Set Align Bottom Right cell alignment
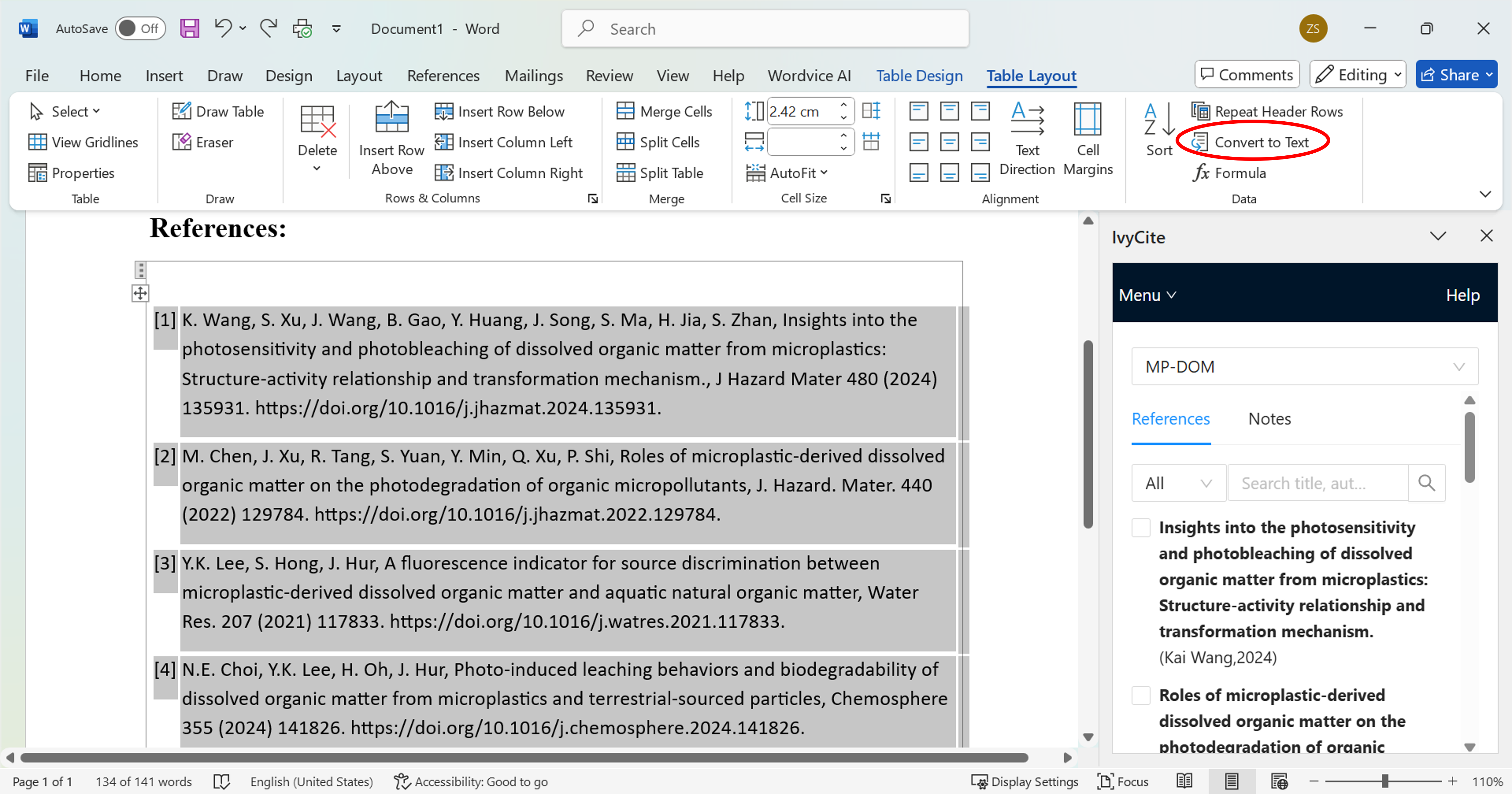 [980, 173]
